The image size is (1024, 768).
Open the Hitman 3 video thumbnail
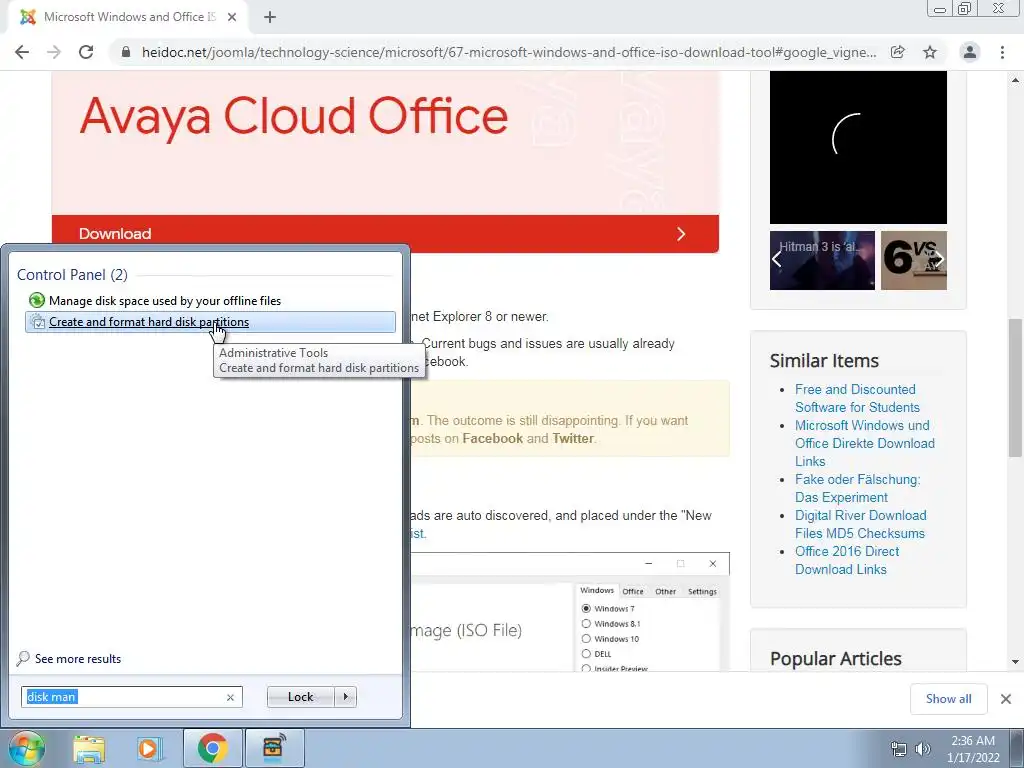tap(822, 260)
